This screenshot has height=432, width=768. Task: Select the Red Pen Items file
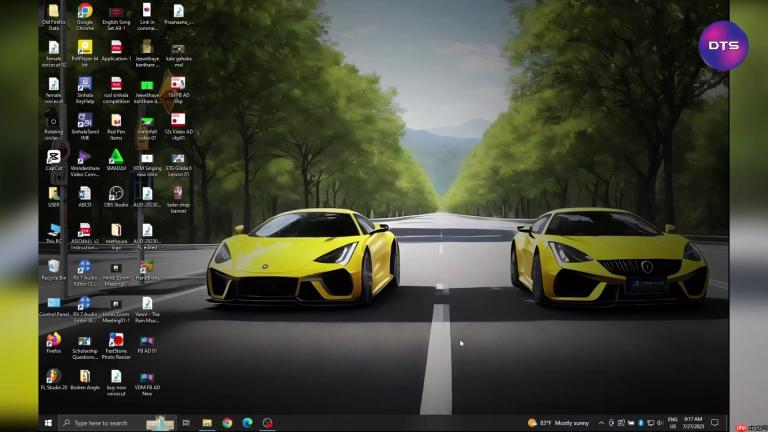[116, 127]
